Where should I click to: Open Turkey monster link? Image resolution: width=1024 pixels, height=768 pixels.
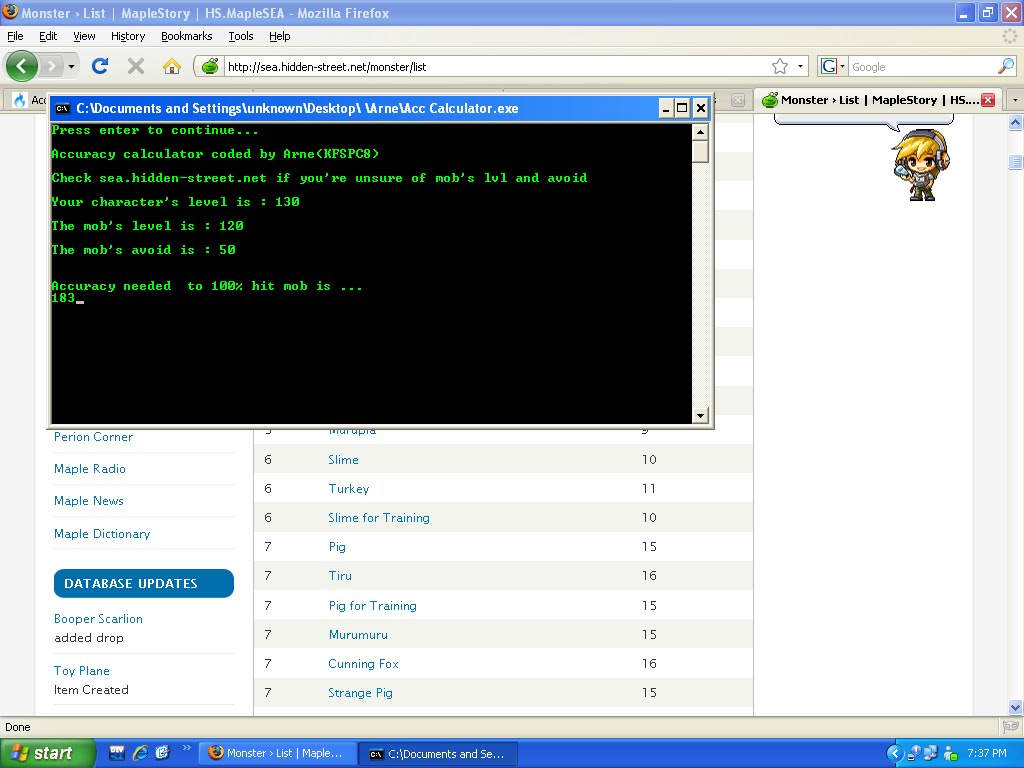click(x=349, y=488)
